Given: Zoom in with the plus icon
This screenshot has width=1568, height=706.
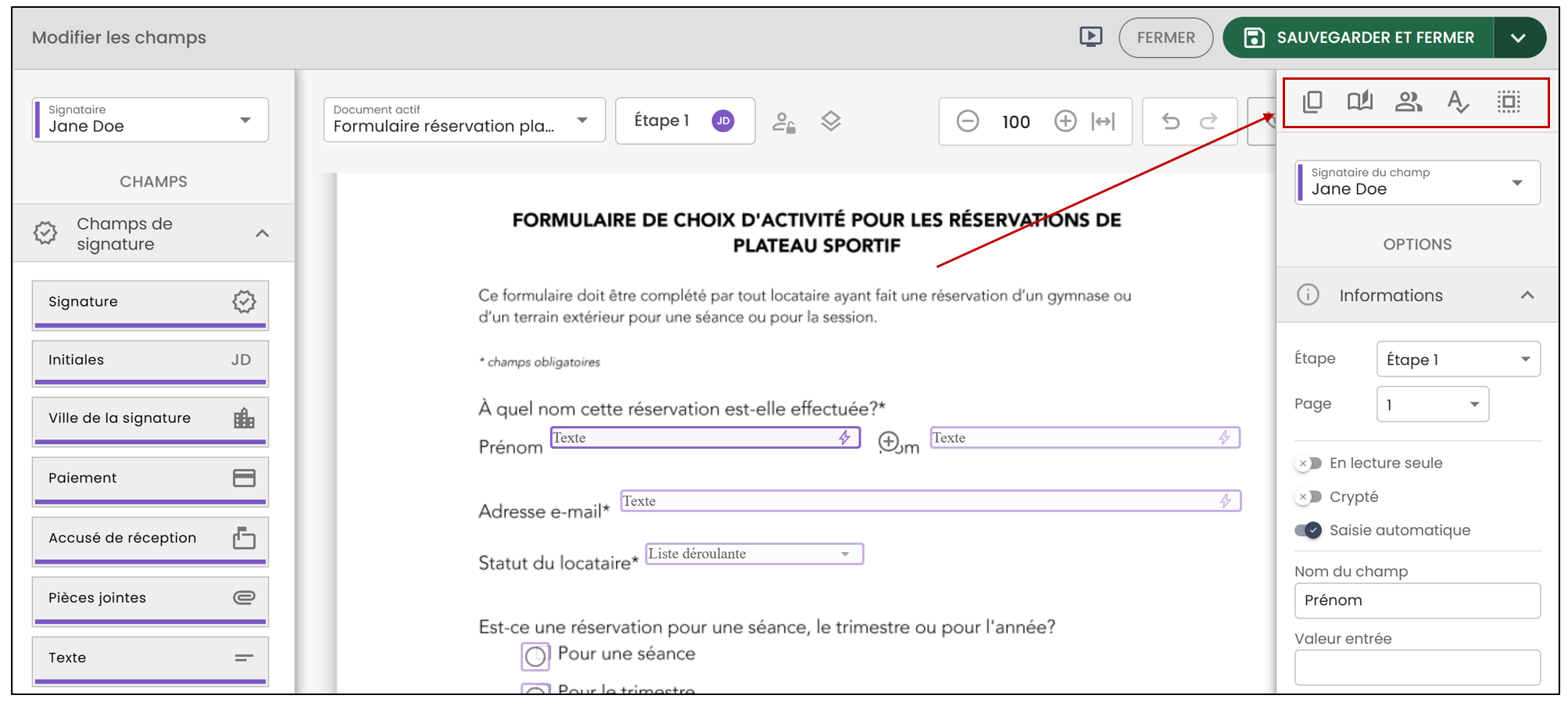Looking at the screenshot, I should point(1065,121).
